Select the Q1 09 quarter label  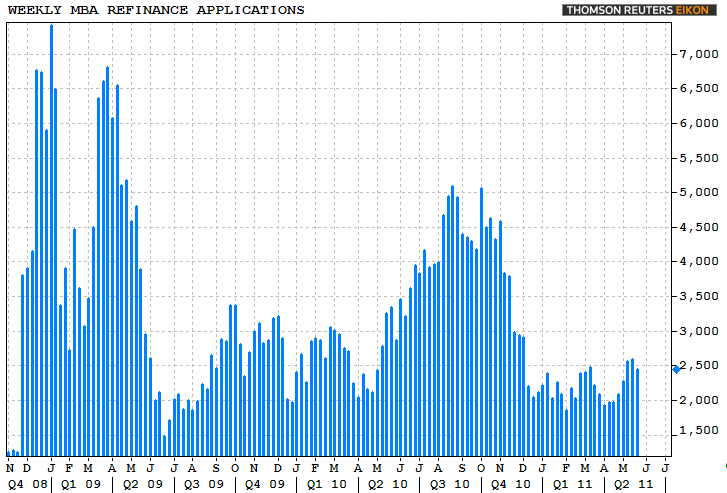point(80,485)
